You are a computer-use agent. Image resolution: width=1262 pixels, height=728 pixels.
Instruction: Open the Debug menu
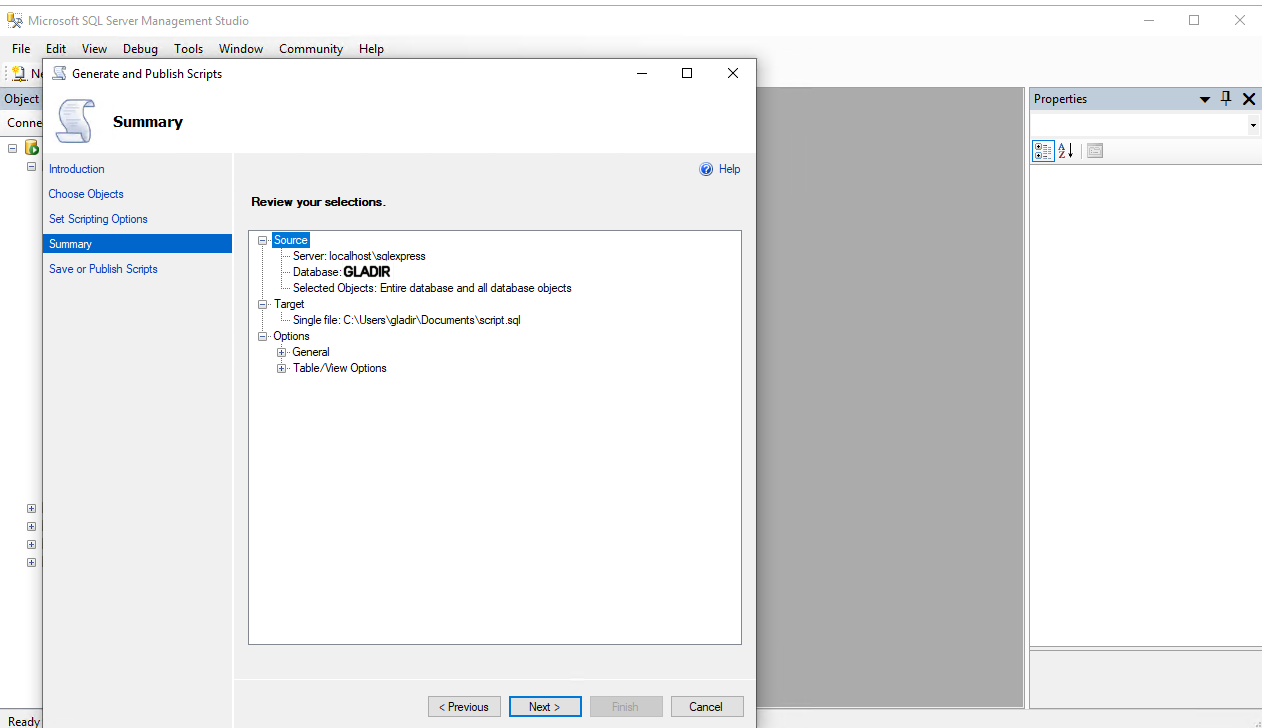point(140,48)
